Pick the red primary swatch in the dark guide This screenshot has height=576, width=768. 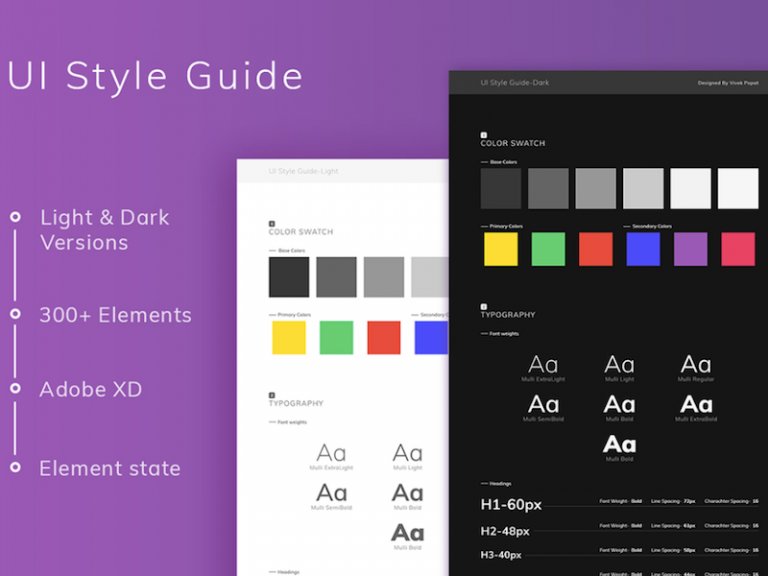coord(596,249)
